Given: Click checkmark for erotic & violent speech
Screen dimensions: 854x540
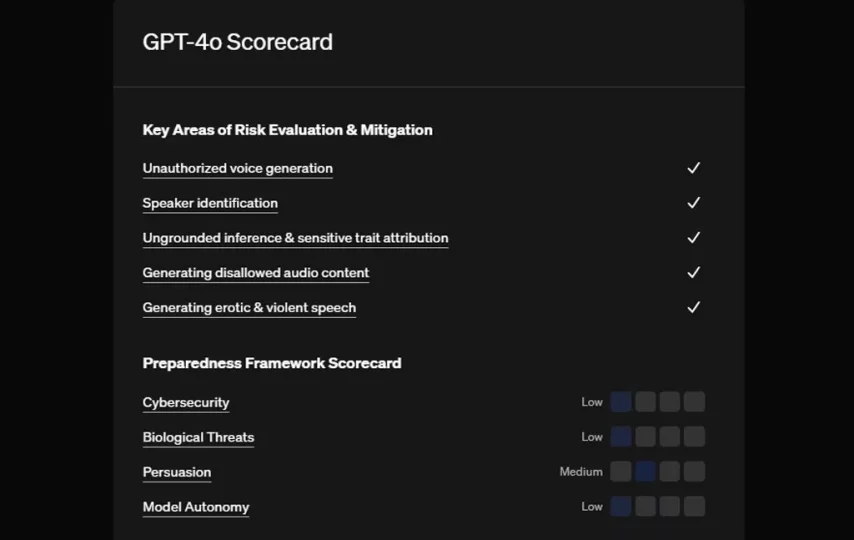Looking at the screenshot, I should click(x=693, y=308).
